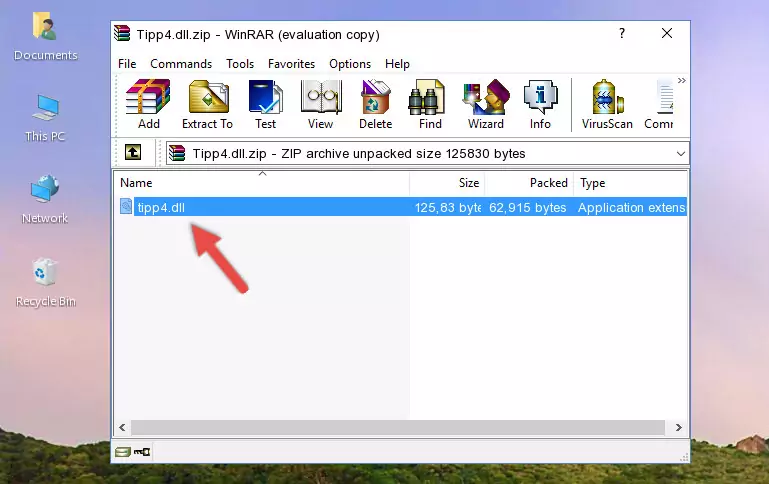Open the Favorites menu

click(291, 64)
